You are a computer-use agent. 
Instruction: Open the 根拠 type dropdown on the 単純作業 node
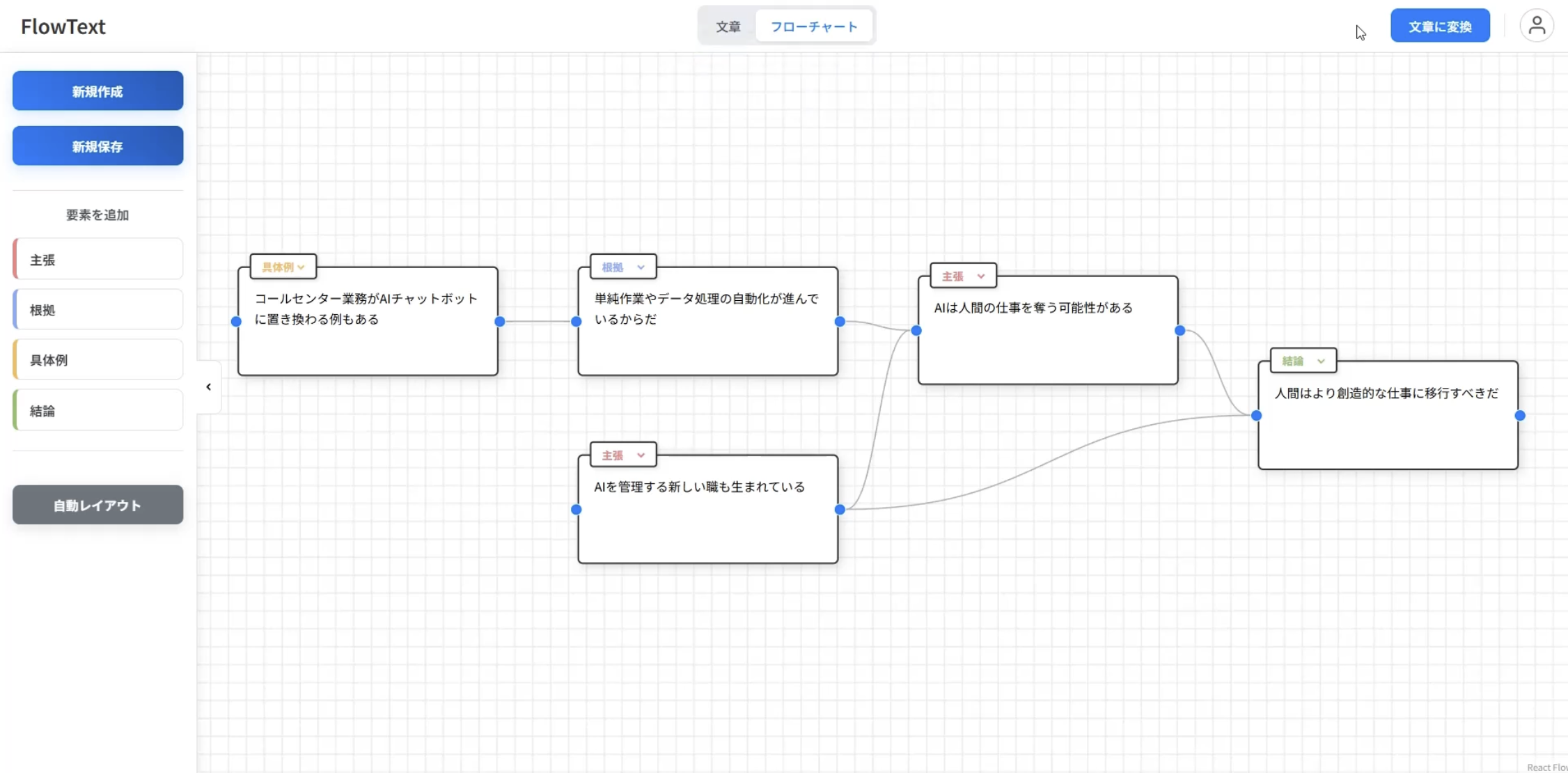(622, 267)
